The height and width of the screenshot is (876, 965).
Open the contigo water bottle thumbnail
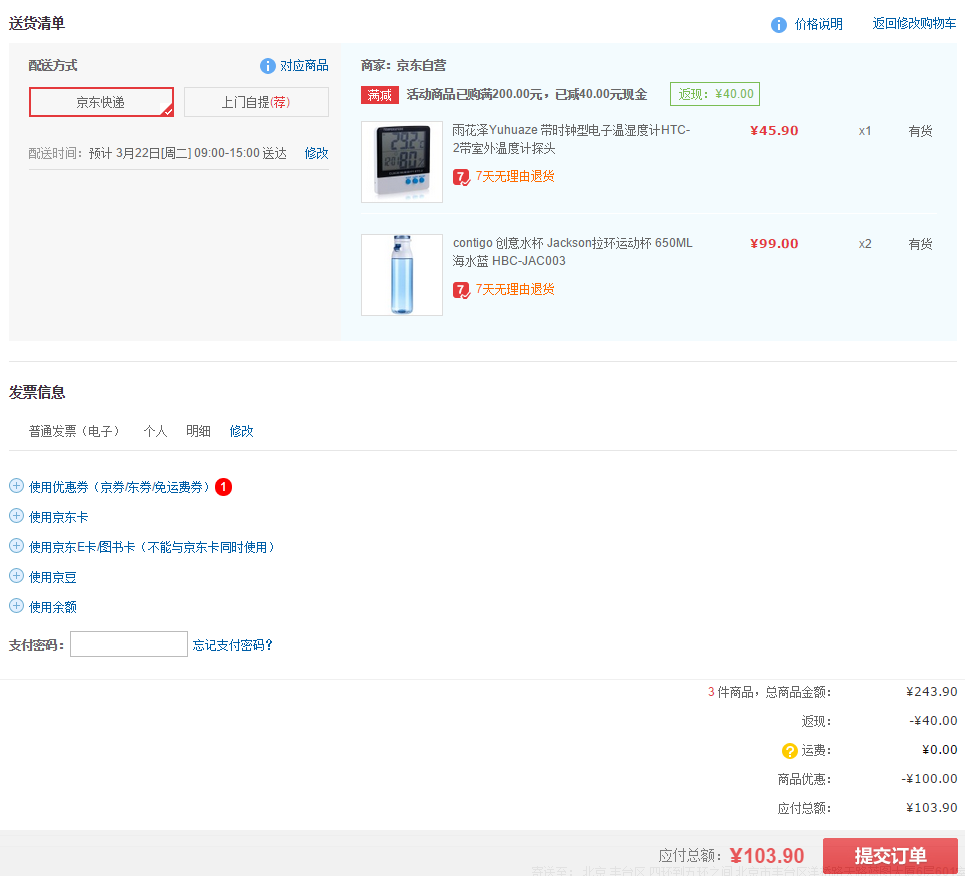(402, 275)
